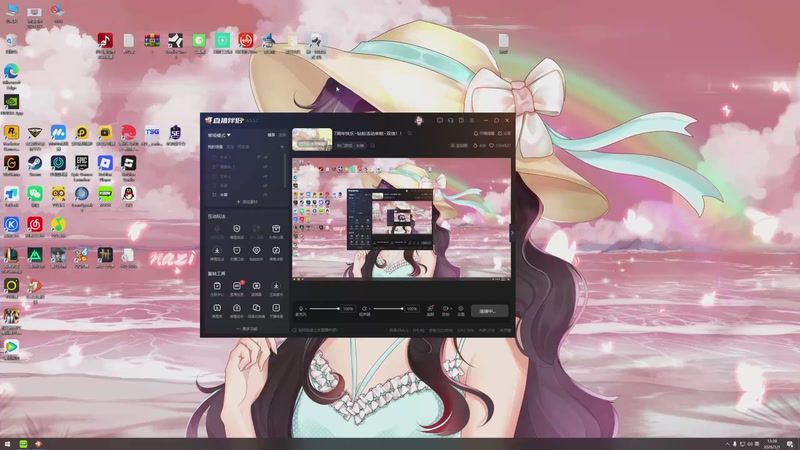Open the speaker device dropdown arrow
Screen dimensions: 800x450
369,309
